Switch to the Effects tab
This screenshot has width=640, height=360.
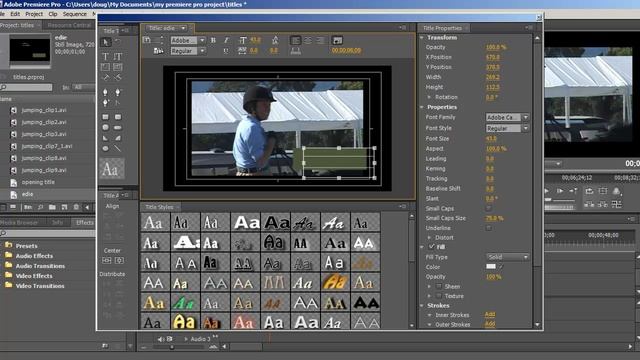click(x=85, y=222)
